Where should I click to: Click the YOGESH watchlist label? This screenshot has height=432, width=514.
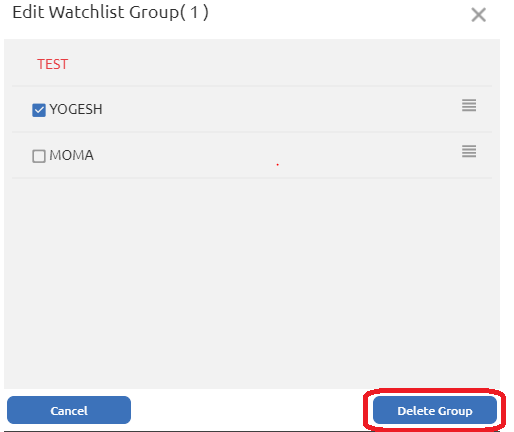(x=76, y=109)
